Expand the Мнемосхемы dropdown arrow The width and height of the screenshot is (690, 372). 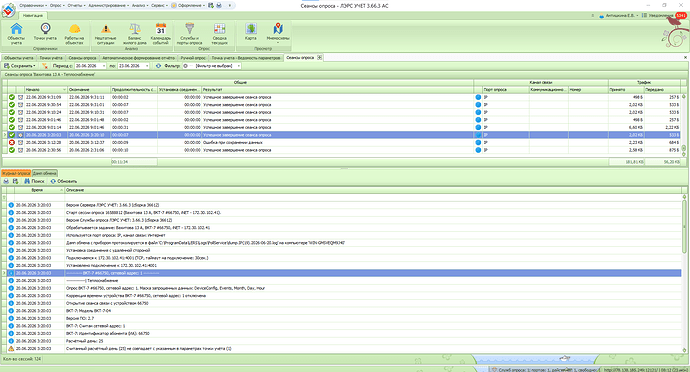(278, 43)
